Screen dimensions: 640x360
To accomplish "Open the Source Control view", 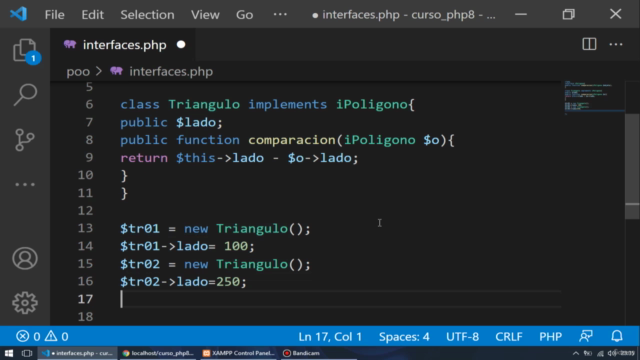I will [x=25, y=140].
